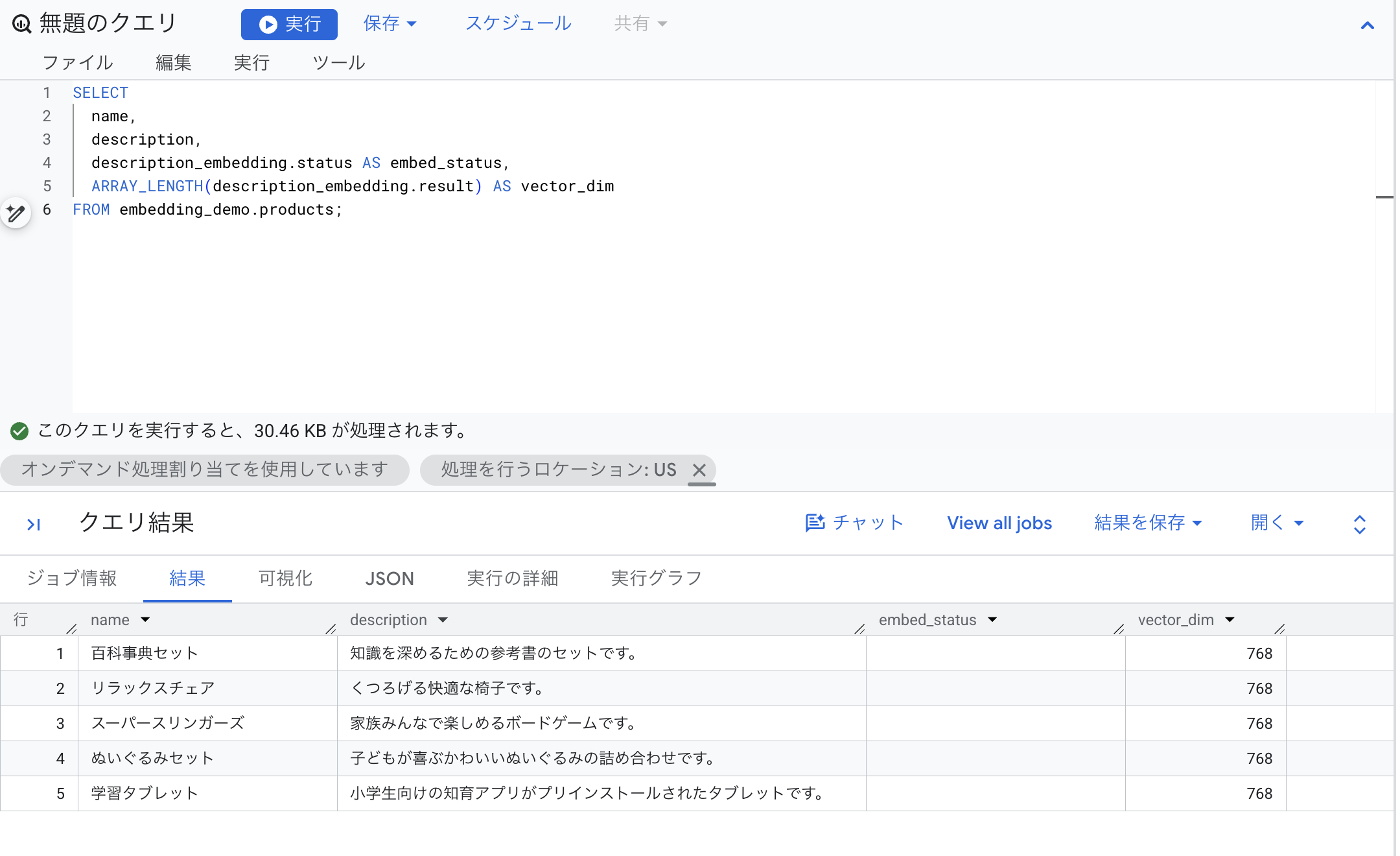Click the 行 column resize handle
This screenshot has height=856, width=1400.
[71, 628]
